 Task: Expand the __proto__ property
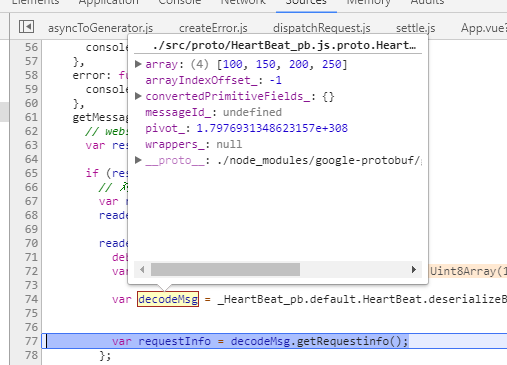[x=138, y=160]
